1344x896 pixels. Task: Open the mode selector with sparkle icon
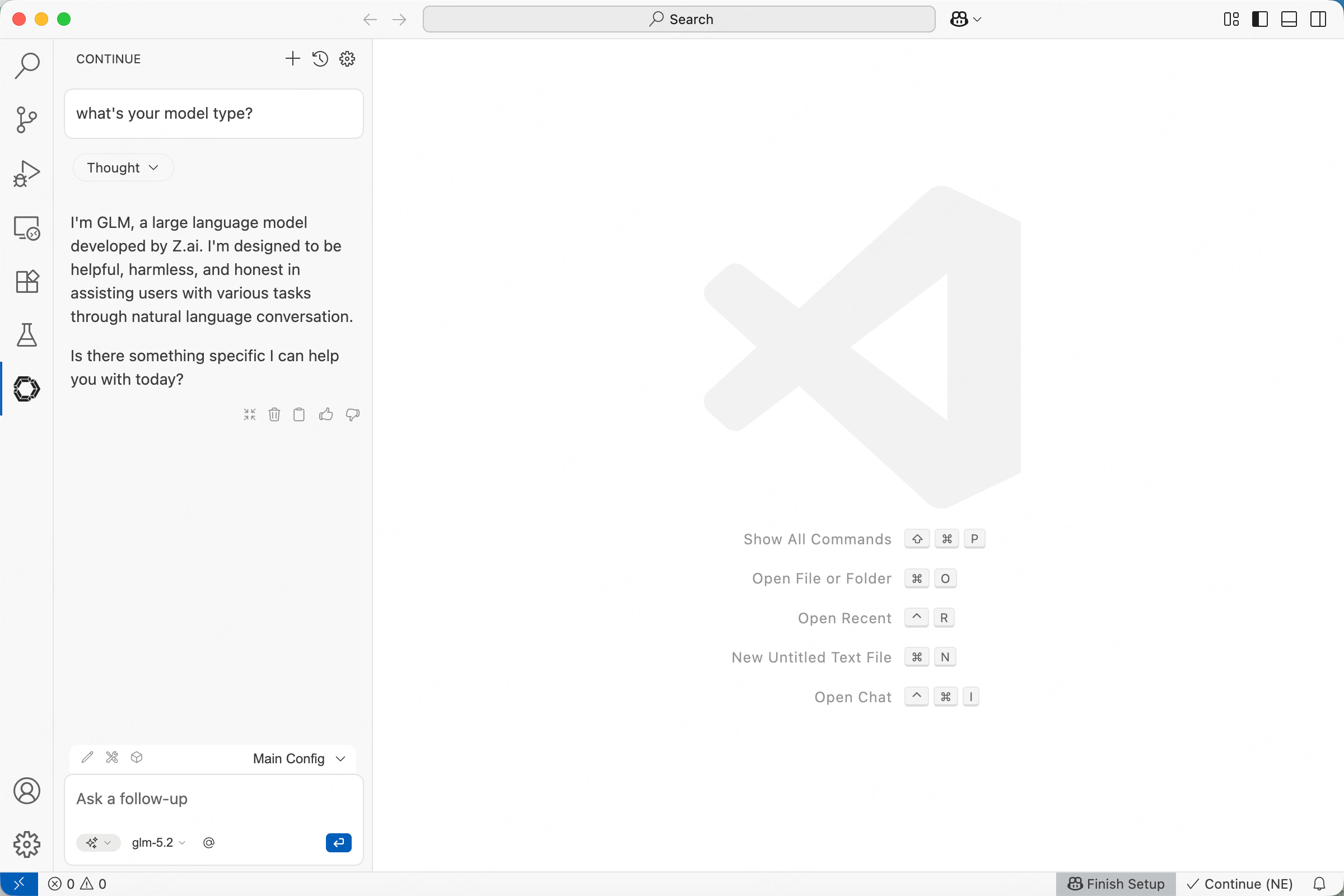97,842
